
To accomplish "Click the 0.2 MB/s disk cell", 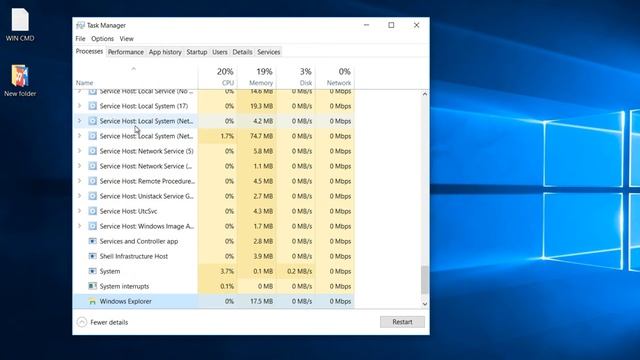I will [x=296, y=271].
